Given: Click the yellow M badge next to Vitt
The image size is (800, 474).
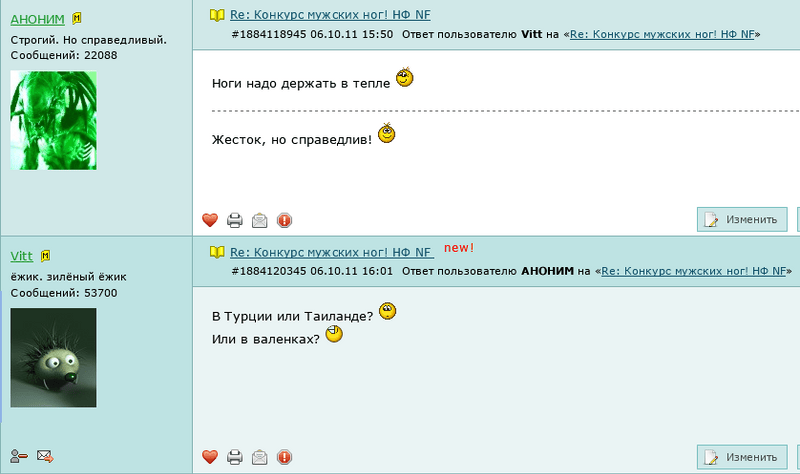Looking at the screenshot, I should [45, 256].
